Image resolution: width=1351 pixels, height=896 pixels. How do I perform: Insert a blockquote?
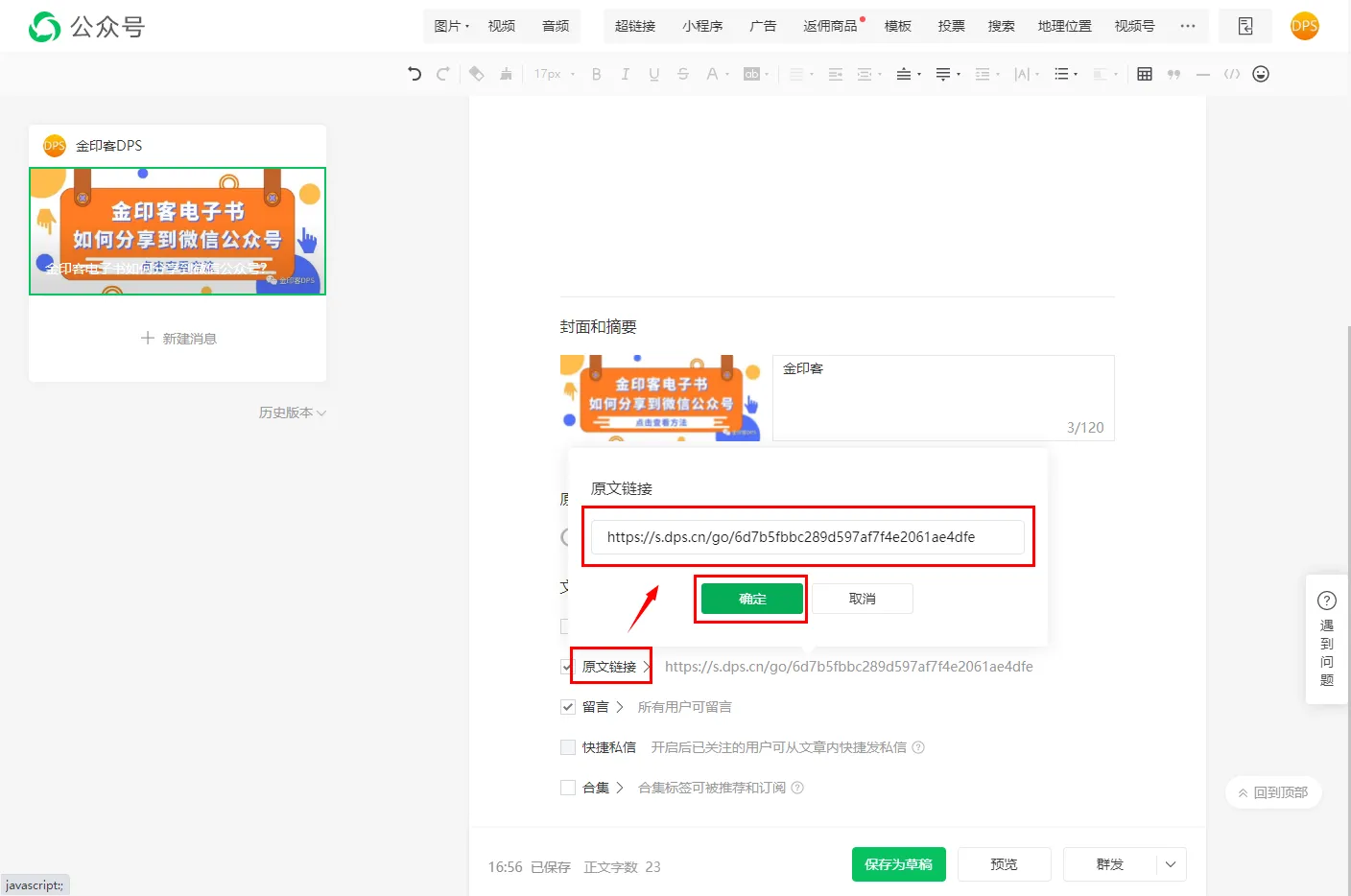coord(1173,74)
